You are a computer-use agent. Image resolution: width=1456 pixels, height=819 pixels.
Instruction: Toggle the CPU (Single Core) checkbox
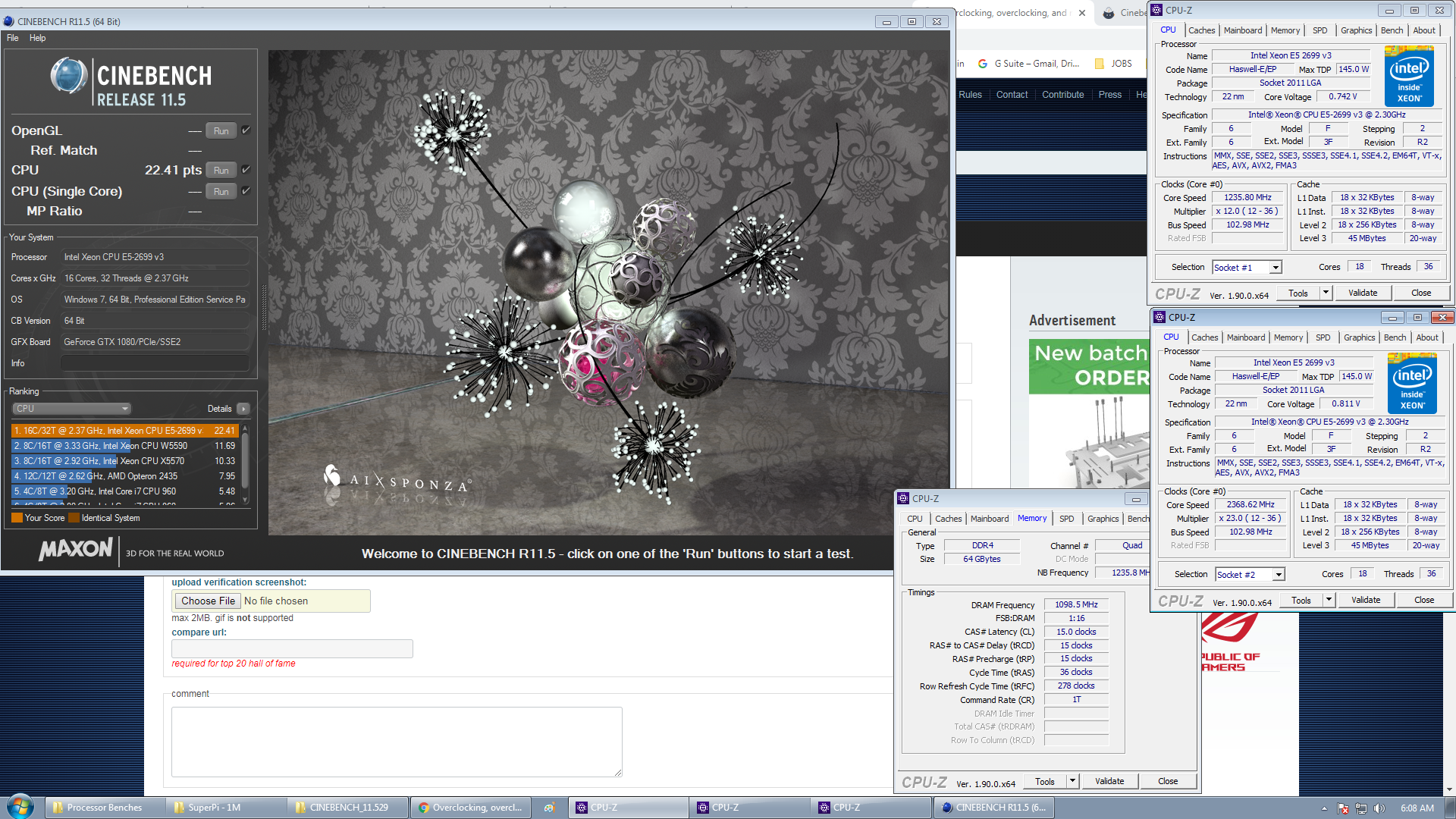[246, 191]
